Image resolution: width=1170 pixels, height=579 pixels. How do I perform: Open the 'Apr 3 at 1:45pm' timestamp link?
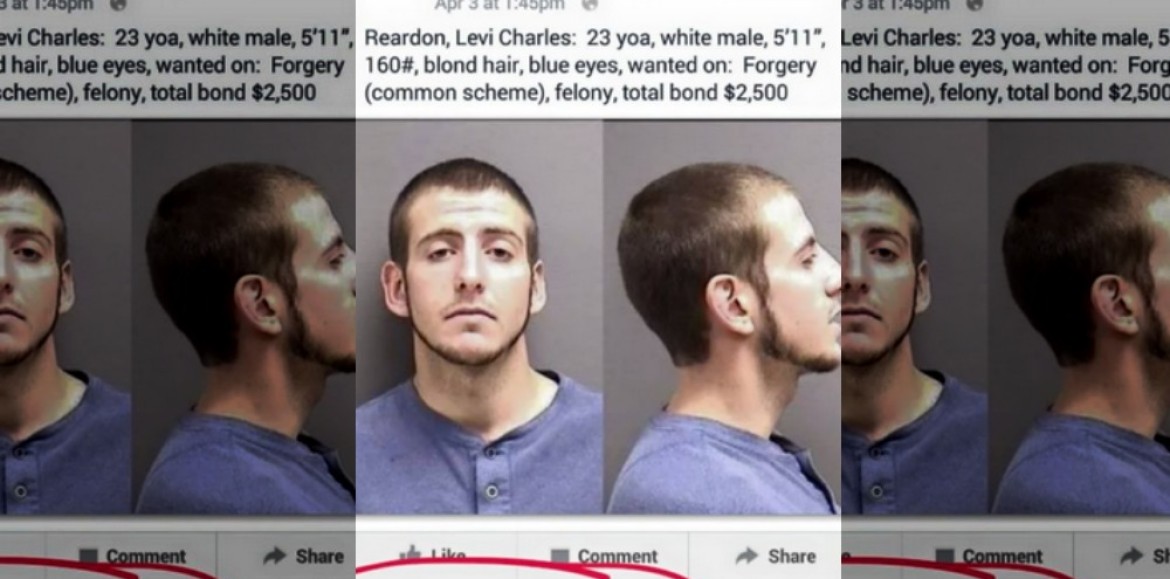(x=500, y=4)
